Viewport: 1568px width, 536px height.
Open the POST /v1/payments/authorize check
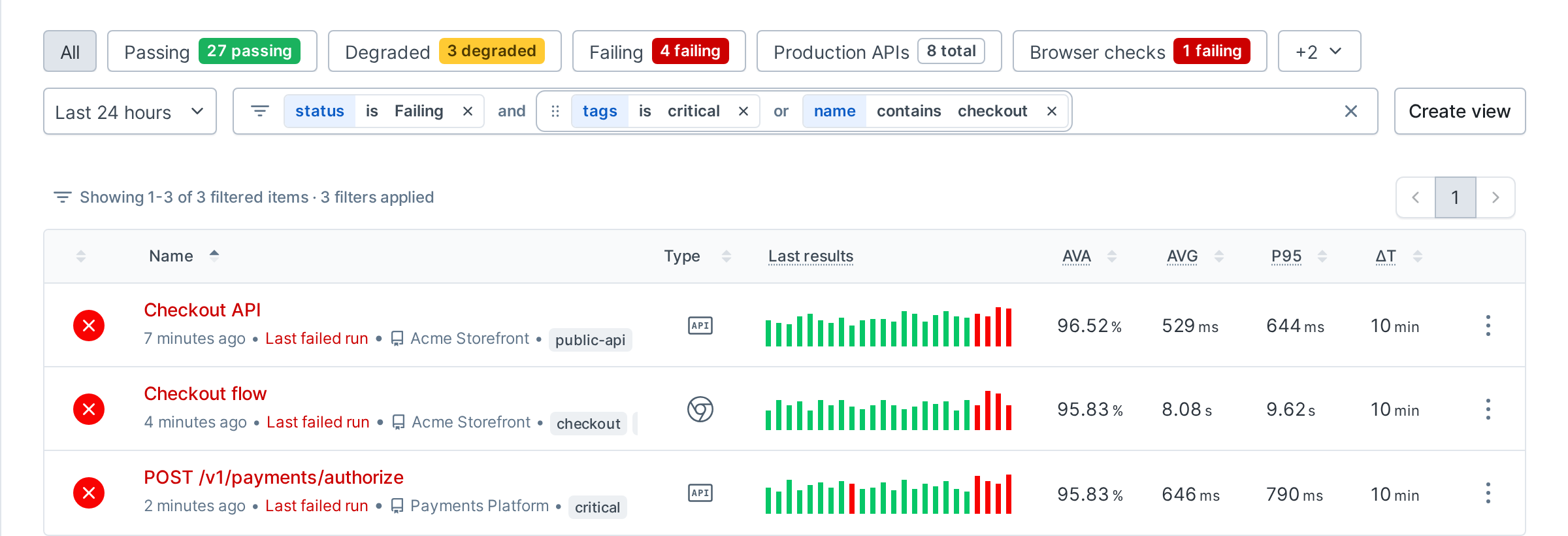tap(274, 477)
